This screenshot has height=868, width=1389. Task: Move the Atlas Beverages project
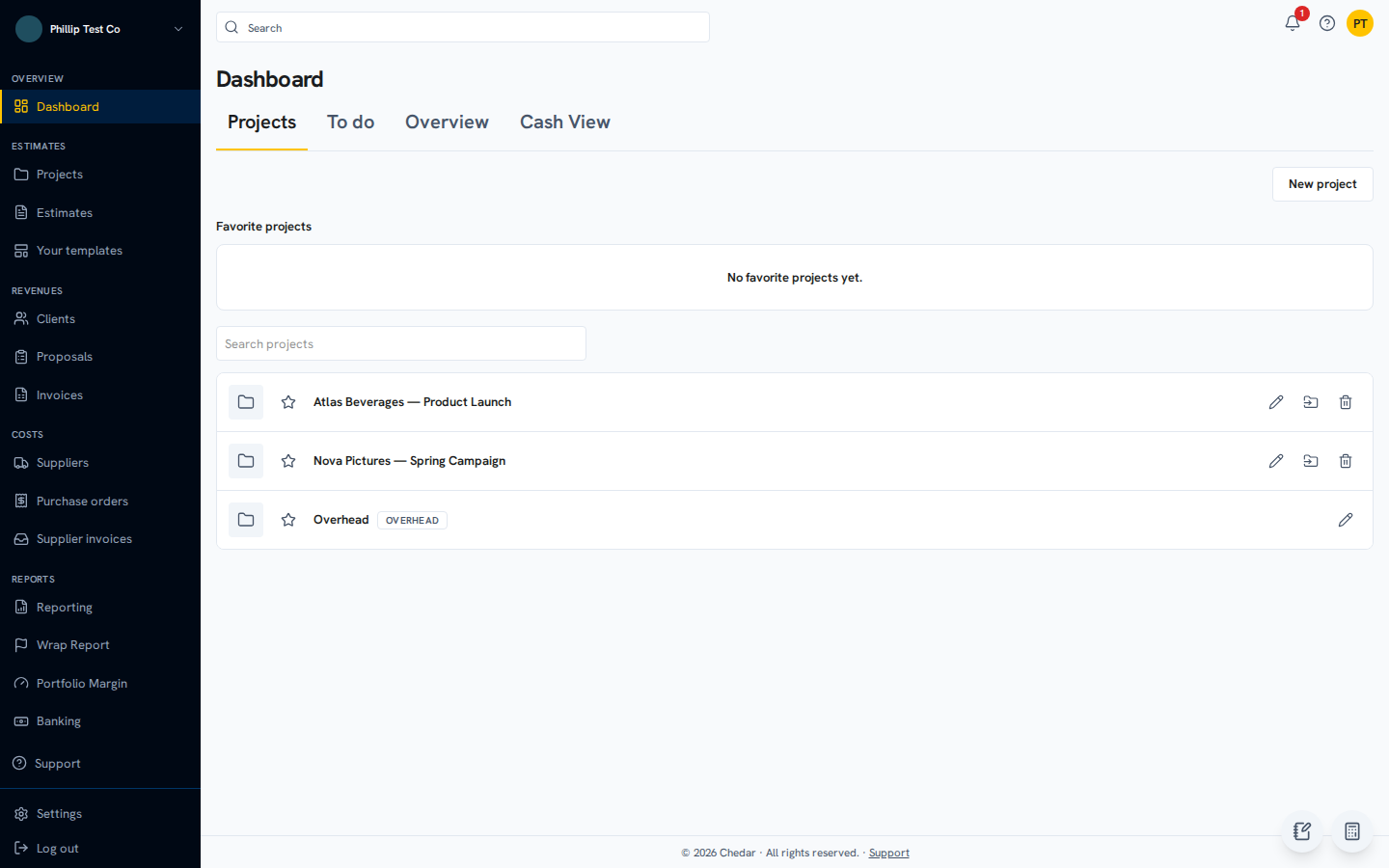click(x=1311, y=402)
